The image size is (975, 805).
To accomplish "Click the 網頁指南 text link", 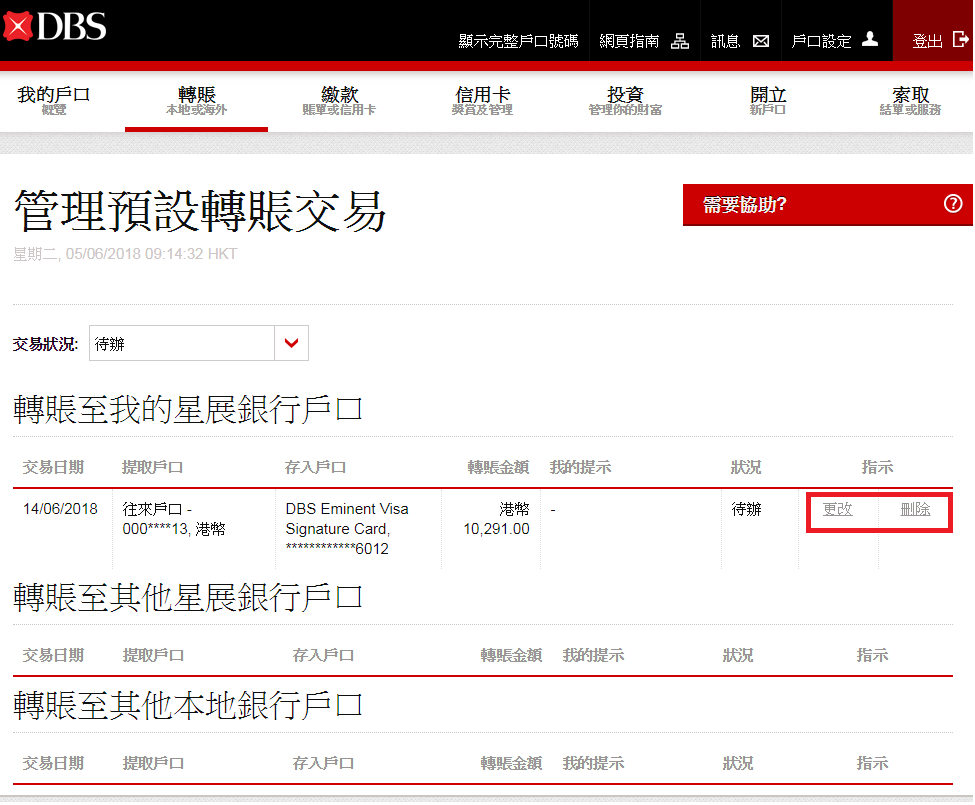I will click(x=629, y=41).
